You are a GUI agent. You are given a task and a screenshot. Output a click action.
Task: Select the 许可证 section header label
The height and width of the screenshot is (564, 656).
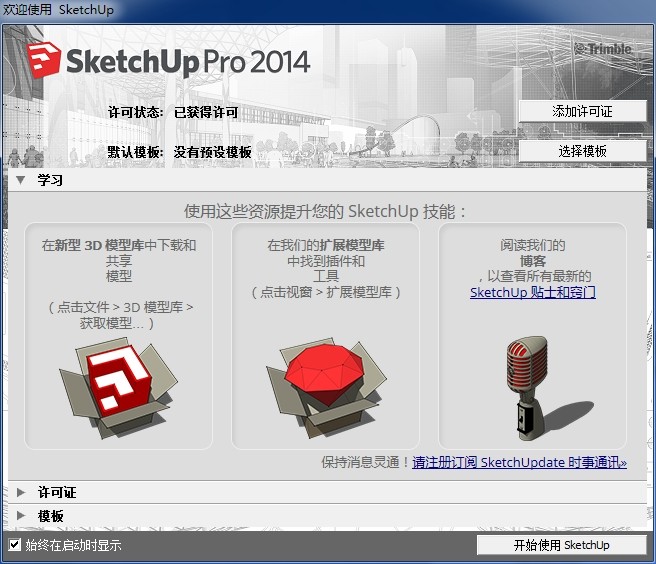click(x=57, y=492)
